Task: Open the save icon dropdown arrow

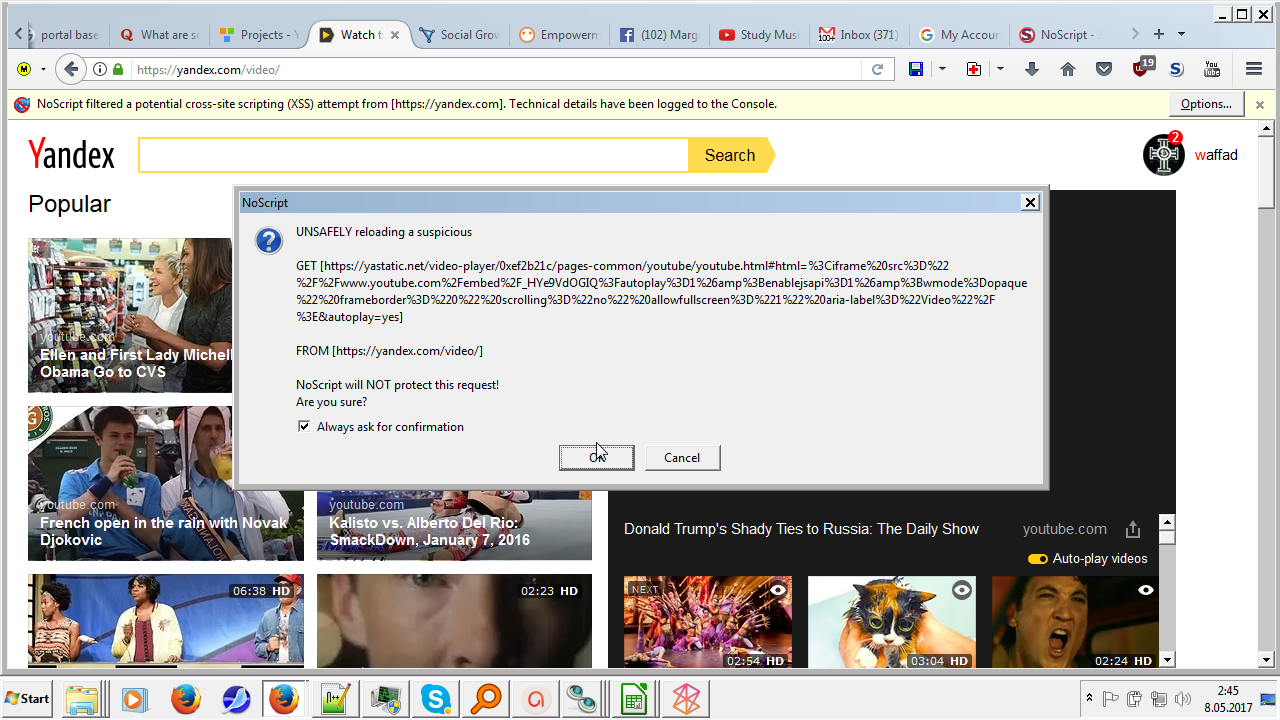Action: pyautogui.click(x=942, y=69)
